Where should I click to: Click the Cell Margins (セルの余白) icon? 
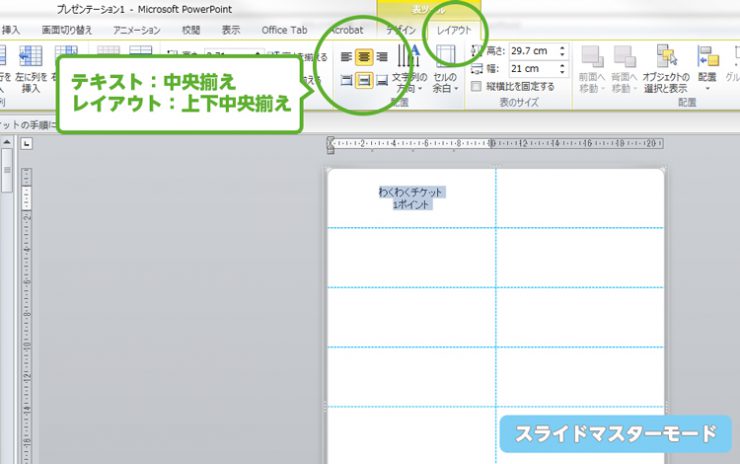pos(445,57)
